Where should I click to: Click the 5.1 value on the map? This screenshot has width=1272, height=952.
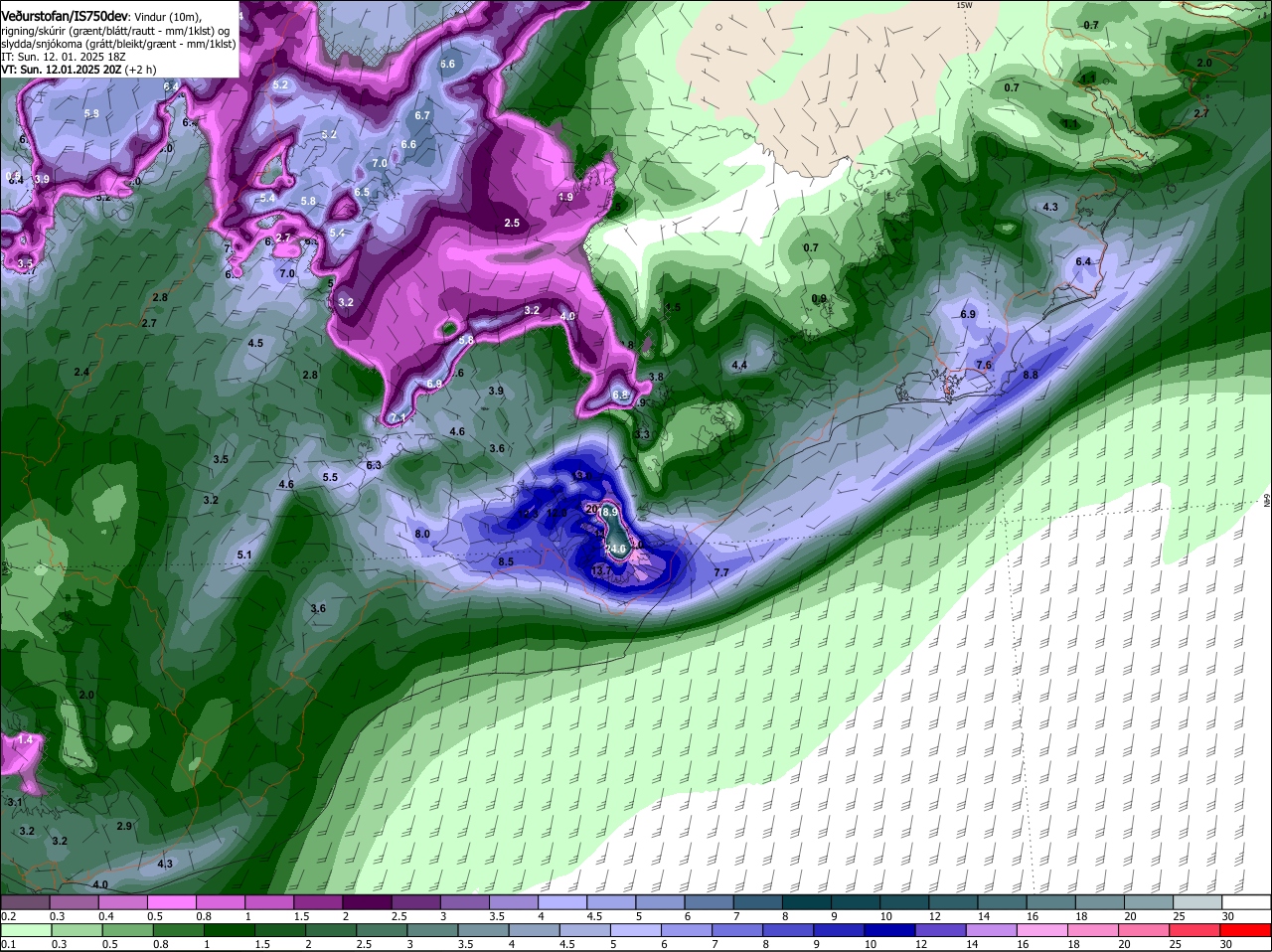244,555
